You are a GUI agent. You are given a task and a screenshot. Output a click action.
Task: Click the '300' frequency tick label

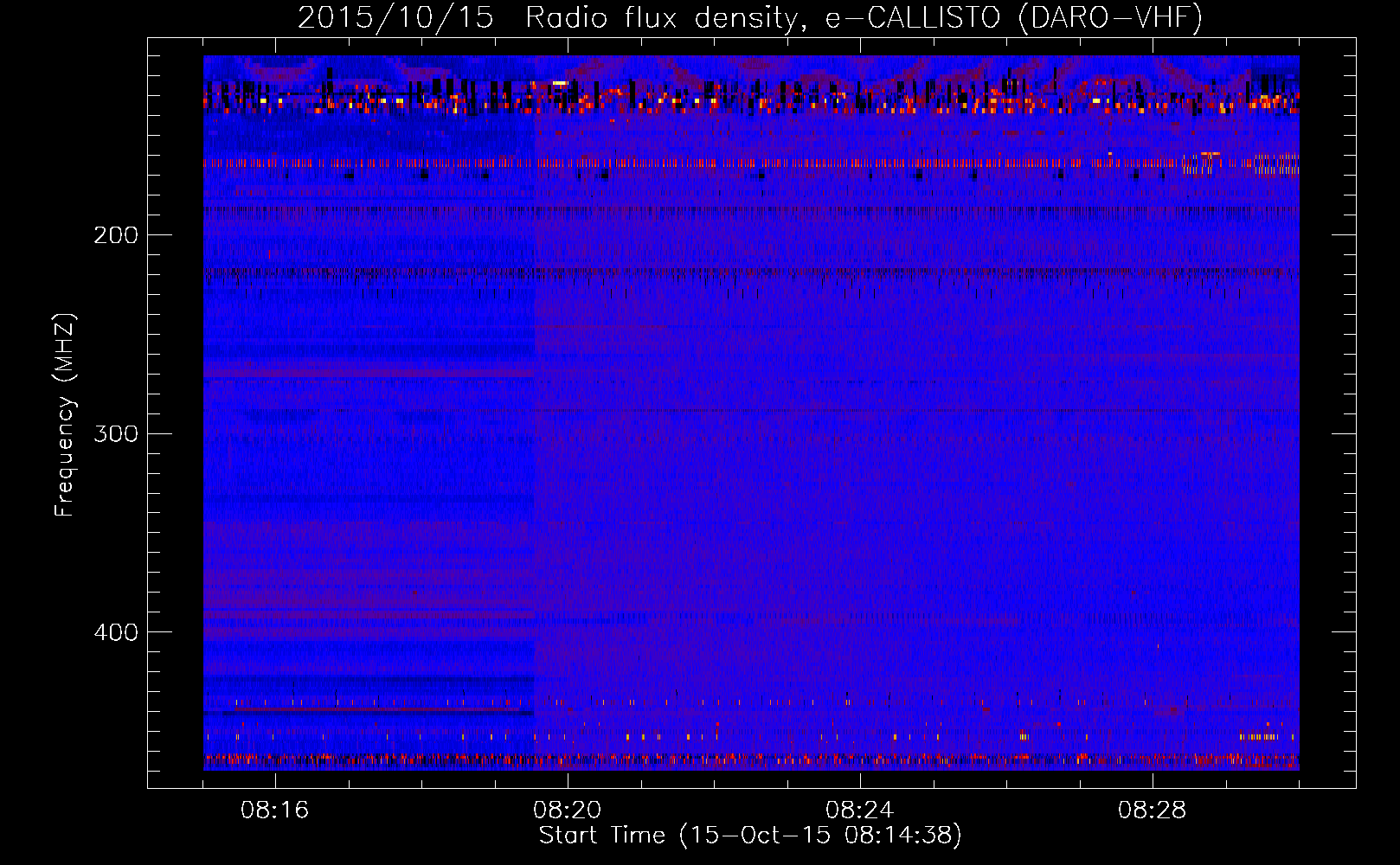[116, 433]
